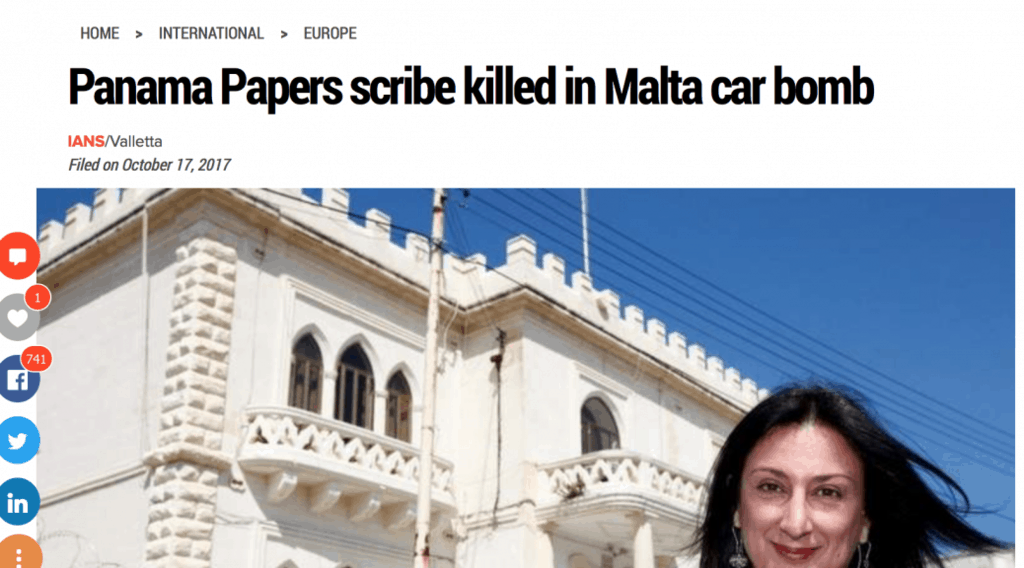Viewport: 1024px width, 568px height.
Task: Click the Panama Papers scribe headline
Action: tap(471, 87)
